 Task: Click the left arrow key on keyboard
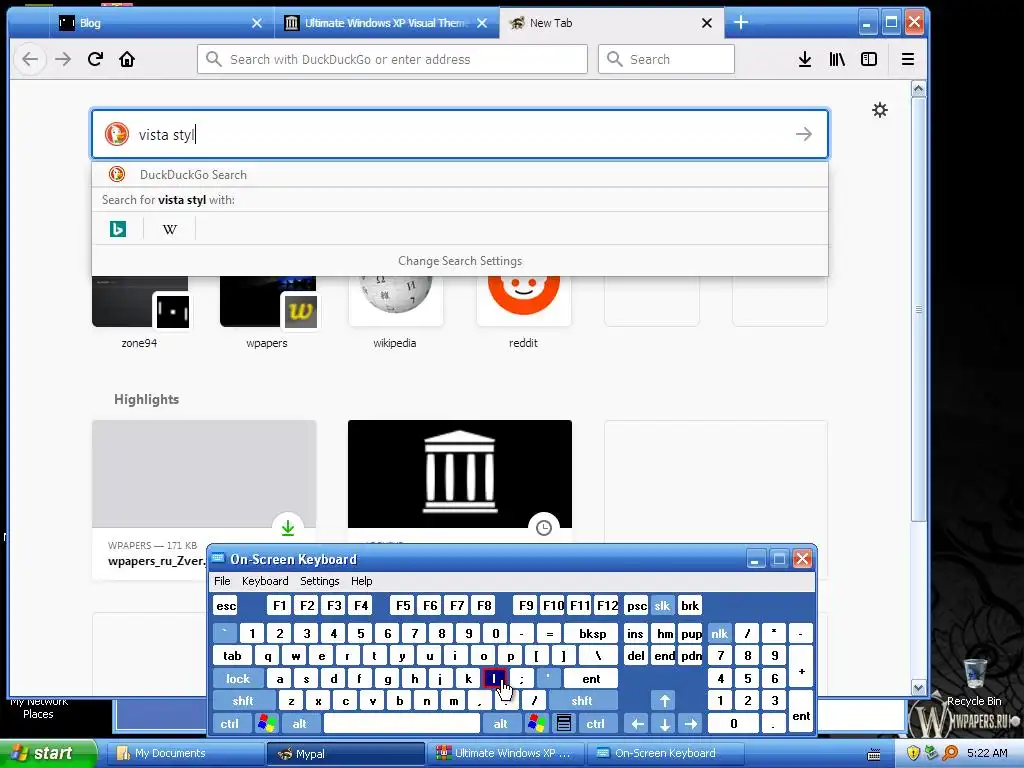pyautogui.click(x=637, y=724)
